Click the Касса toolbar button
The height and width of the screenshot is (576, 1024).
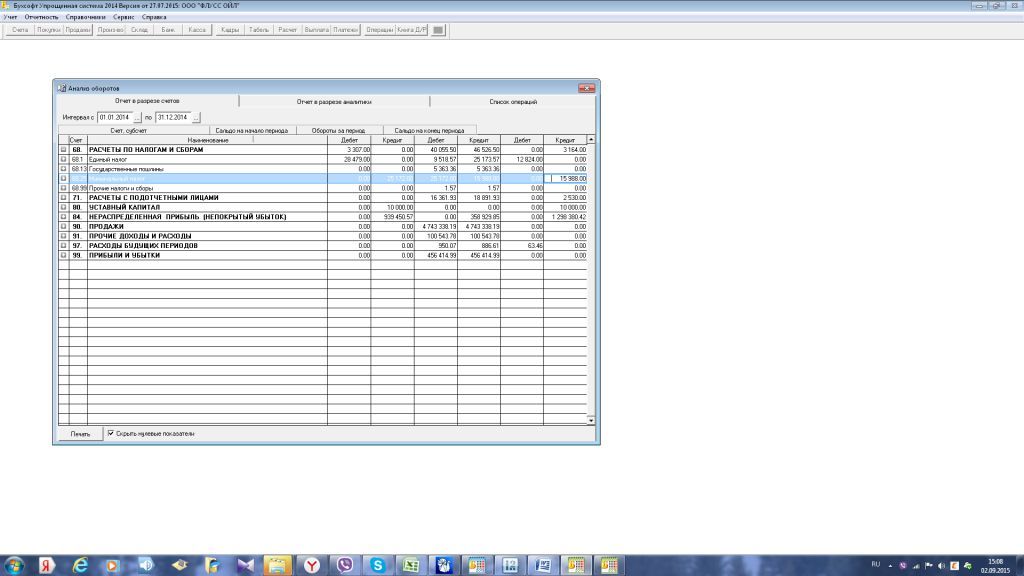coord(197,30)
